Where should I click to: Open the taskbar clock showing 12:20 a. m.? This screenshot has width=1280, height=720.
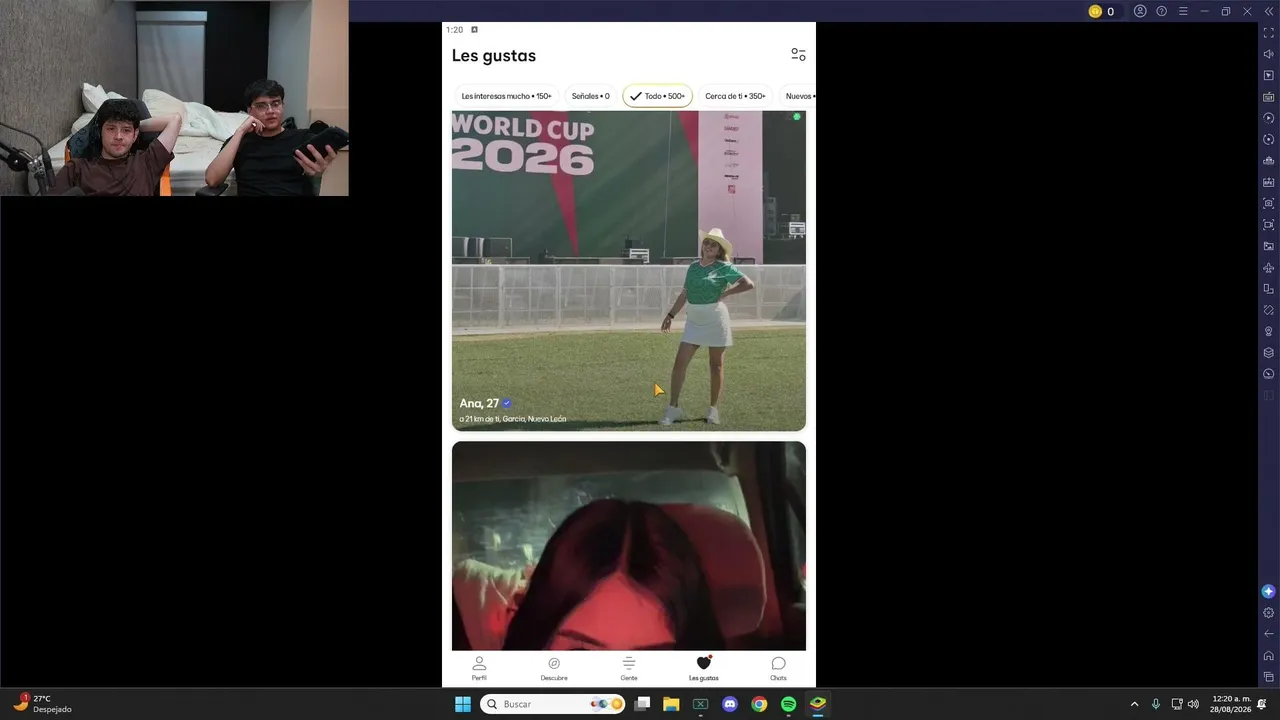[x=1231, y=704]
